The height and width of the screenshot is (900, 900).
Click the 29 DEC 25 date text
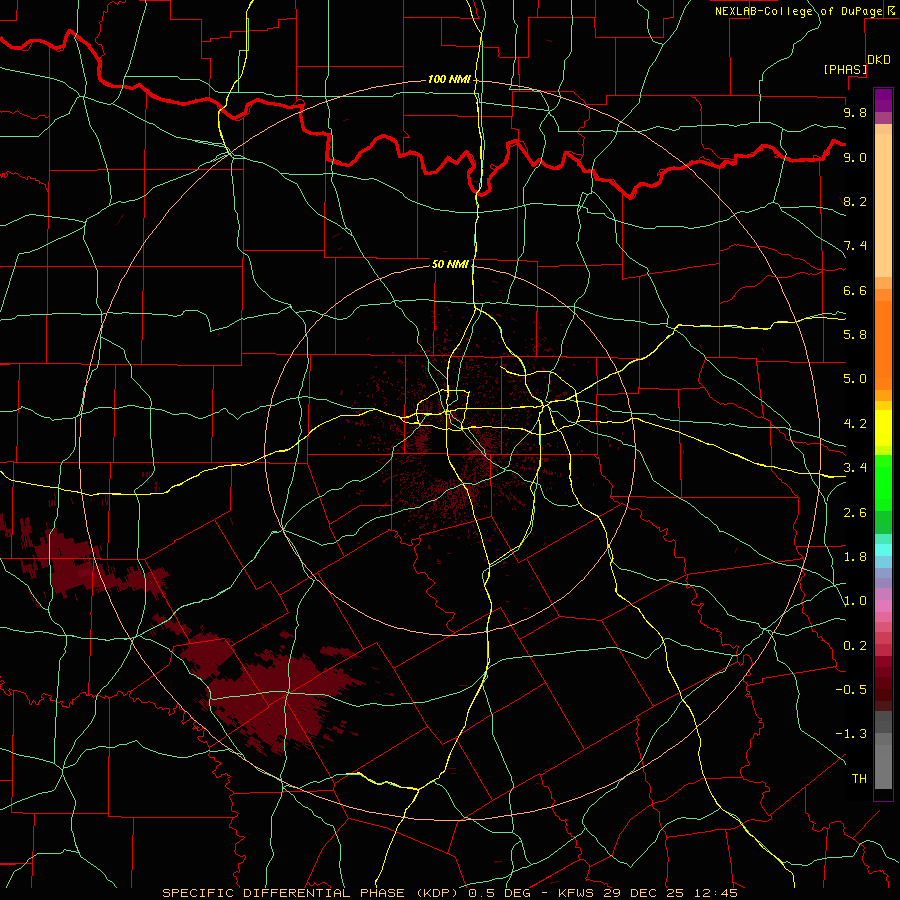(x=641, y=893)
